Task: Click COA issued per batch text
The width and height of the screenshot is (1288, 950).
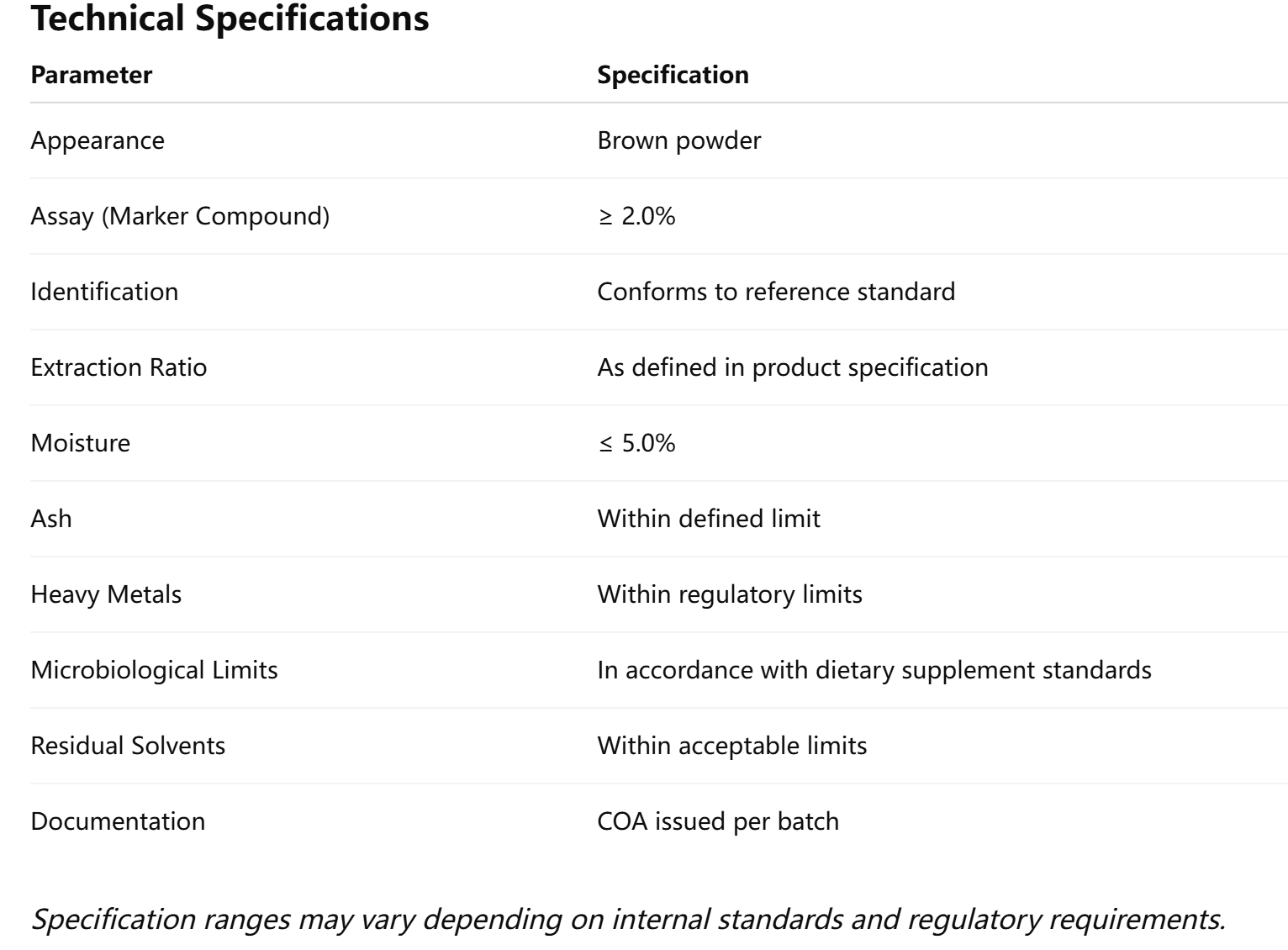Action: (x=718, y=821)
